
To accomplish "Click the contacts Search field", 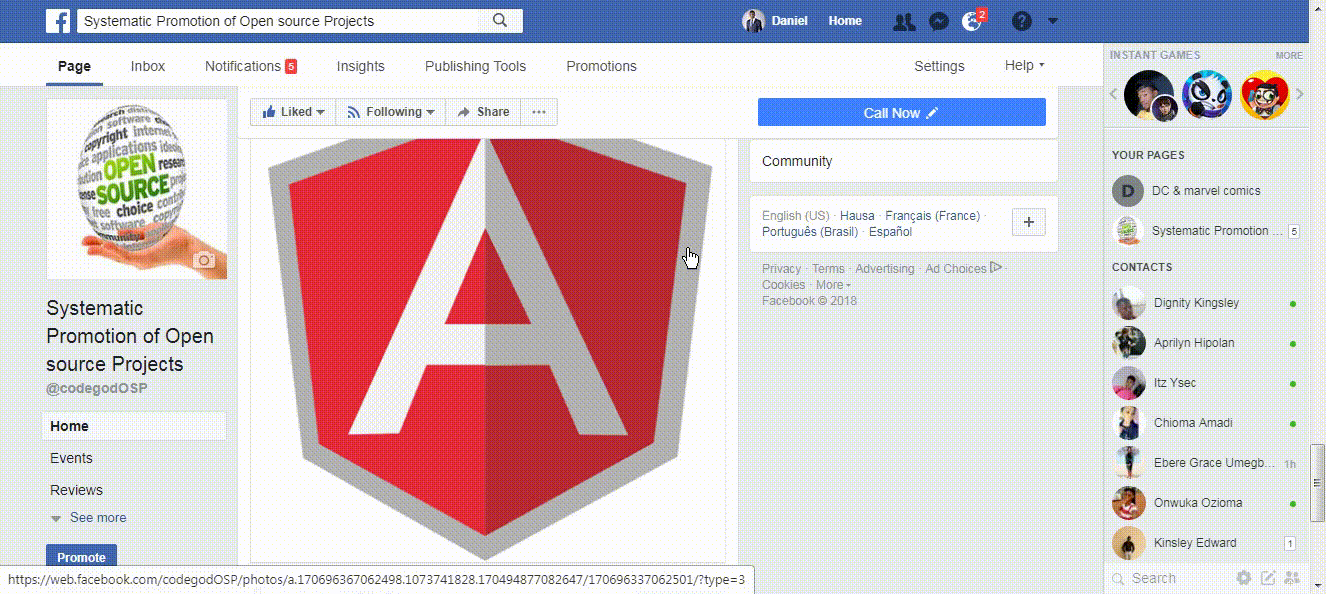I will [x=1169, y=578].
